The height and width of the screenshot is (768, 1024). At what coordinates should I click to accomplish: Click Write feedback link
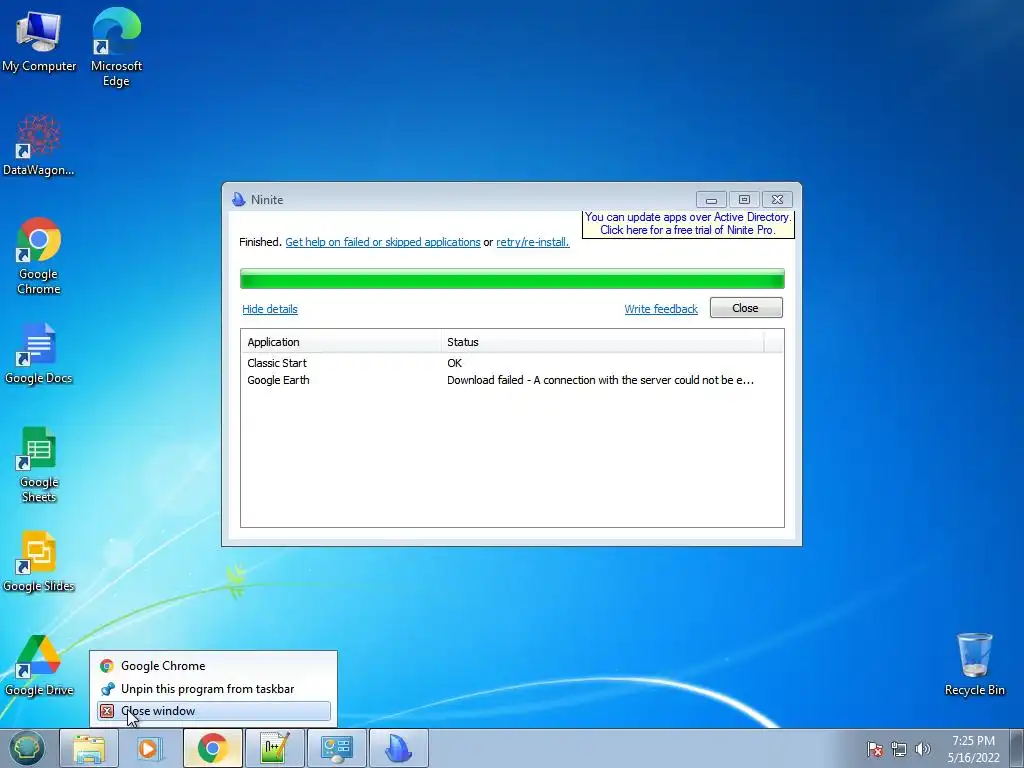pos(661,309)
